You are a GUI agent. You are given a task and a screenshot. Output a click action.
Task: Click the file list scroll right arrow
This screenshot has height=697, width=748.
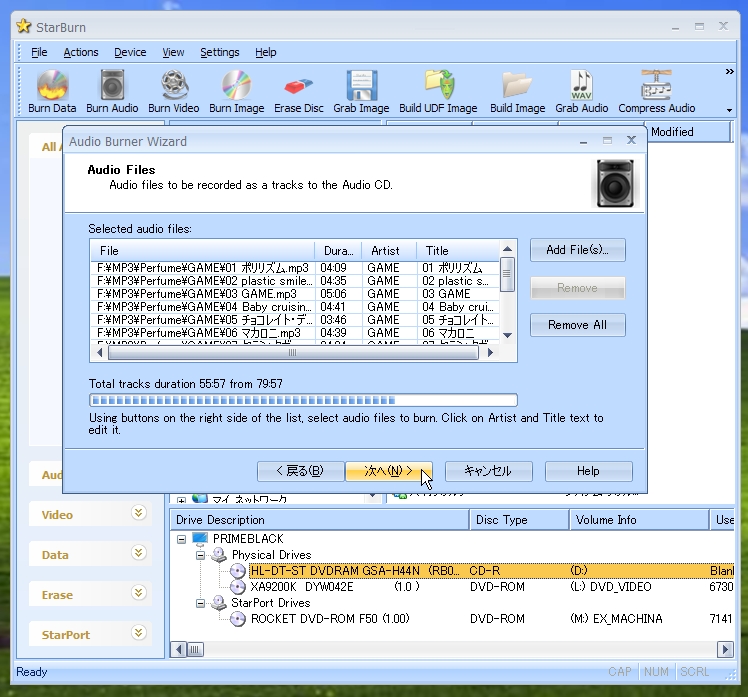point(490,353)
